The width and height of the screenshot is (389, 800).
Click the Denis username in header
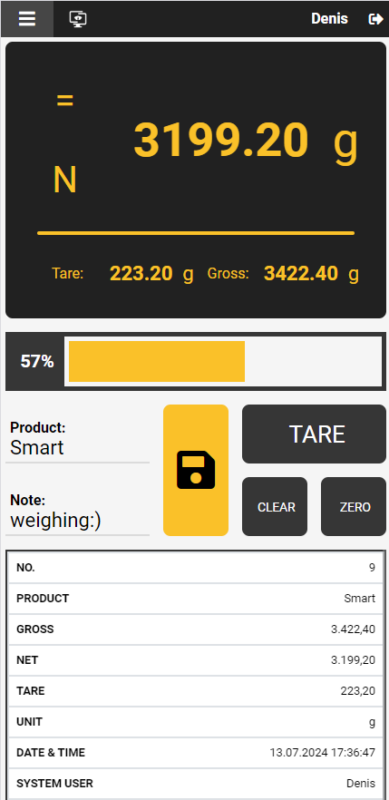pos(330,19)
